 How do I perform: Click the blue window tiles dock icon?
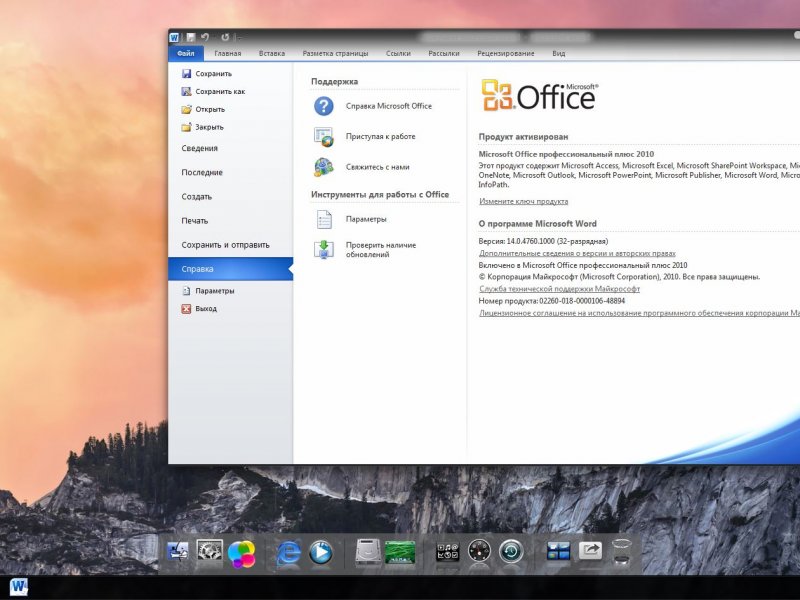[558, 551]
